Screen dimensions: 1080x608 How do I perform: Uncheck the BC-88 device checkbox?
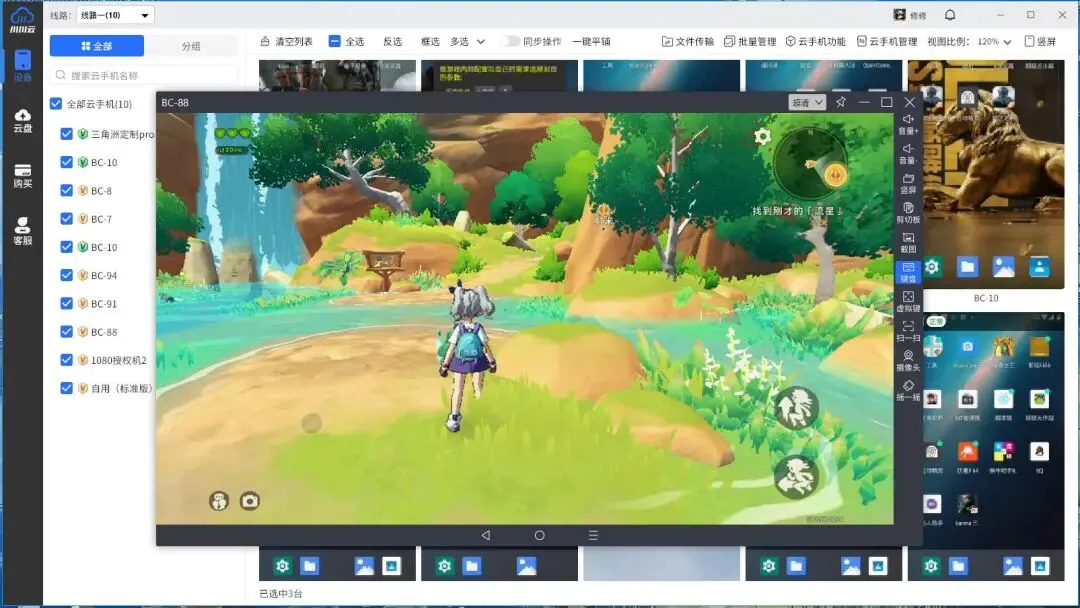pos(66,331)
